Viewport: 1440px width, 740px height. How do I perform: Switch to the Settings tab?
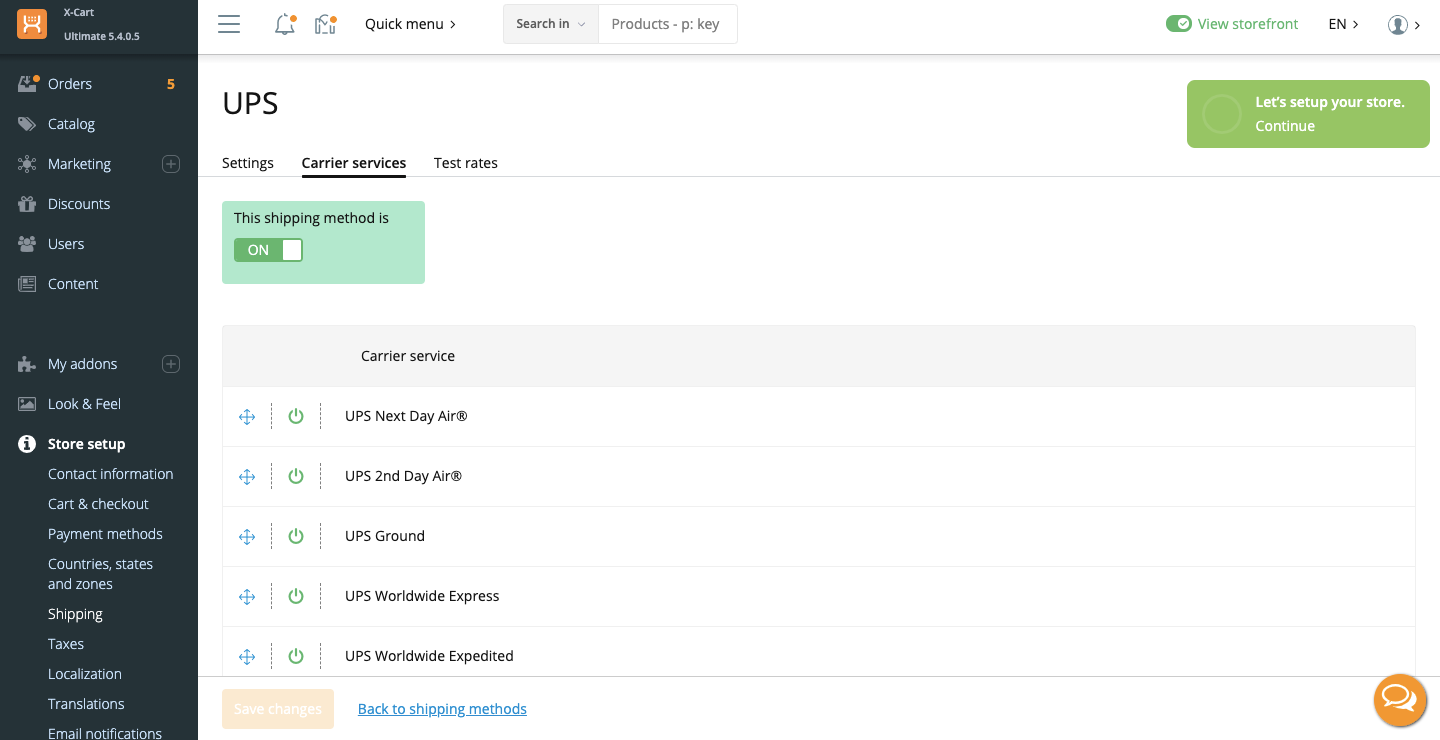pos(248,163)
